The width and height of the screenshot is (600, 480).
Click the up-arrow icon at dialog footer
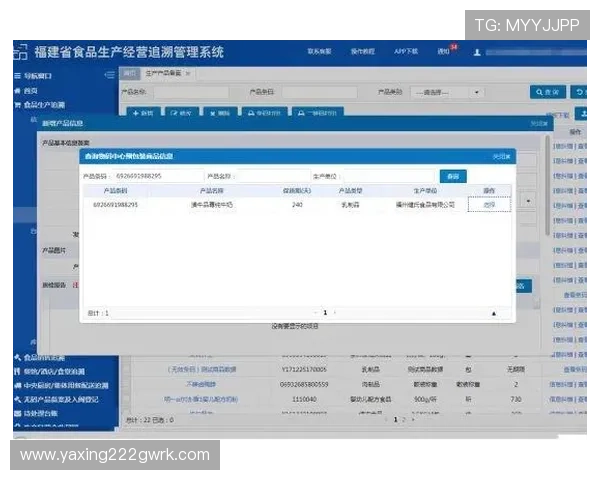coord(494,313)
